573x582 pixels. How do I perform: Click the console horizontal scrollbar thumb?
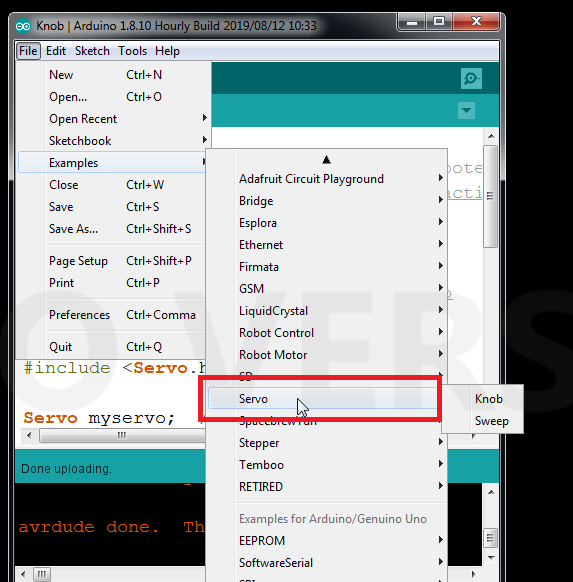pos(42,575)
